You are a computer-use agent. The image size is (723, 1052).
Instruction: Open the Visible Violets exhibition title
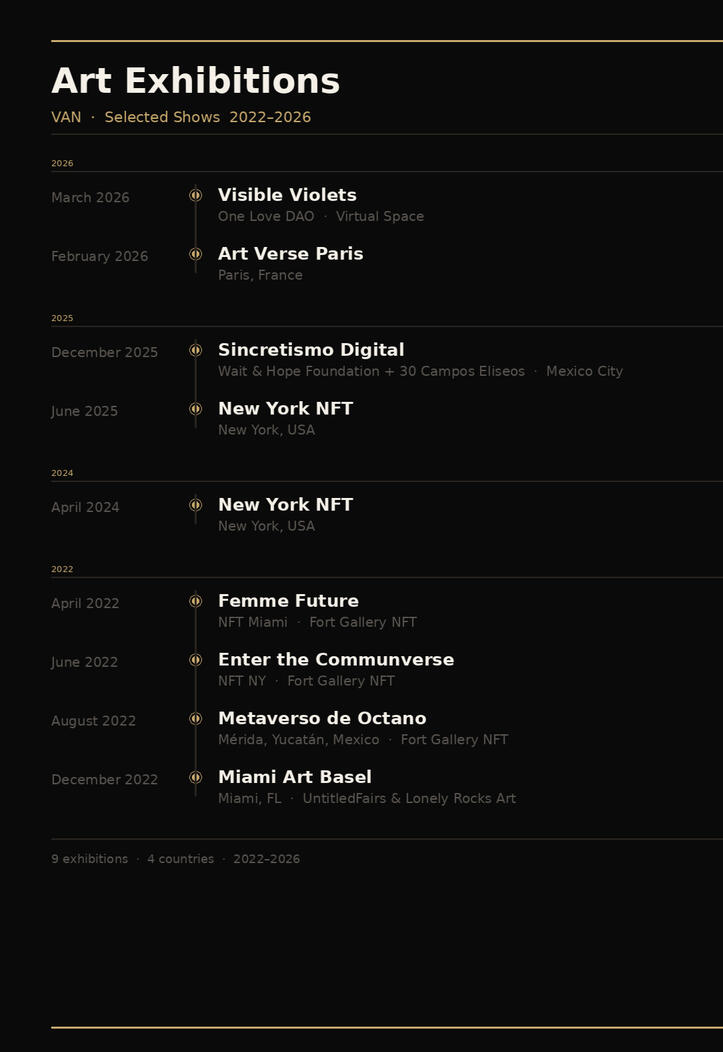(x=287, y=195)
